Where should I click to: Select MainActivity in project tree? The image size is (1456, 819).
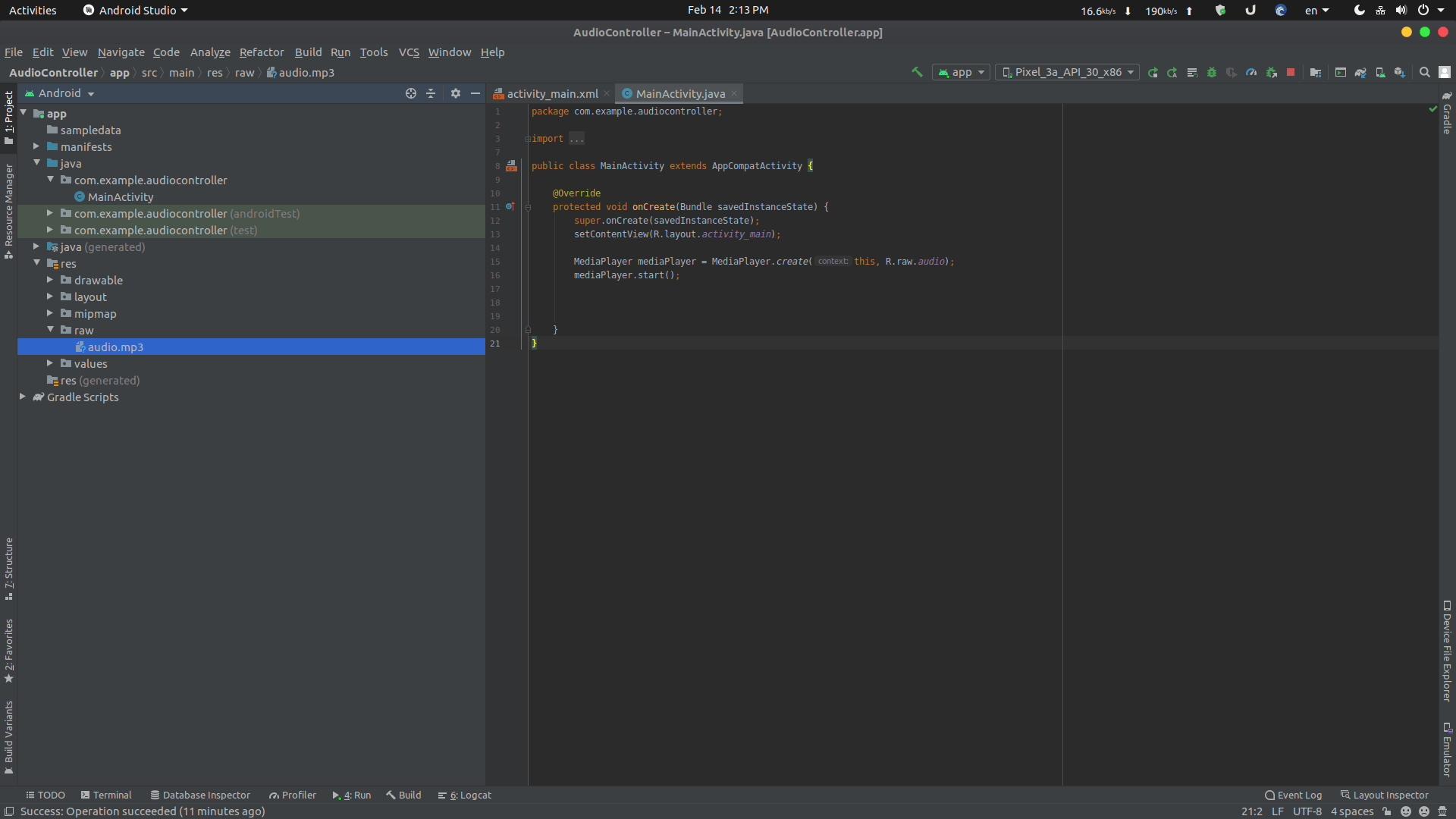click(x=121, y=196)
